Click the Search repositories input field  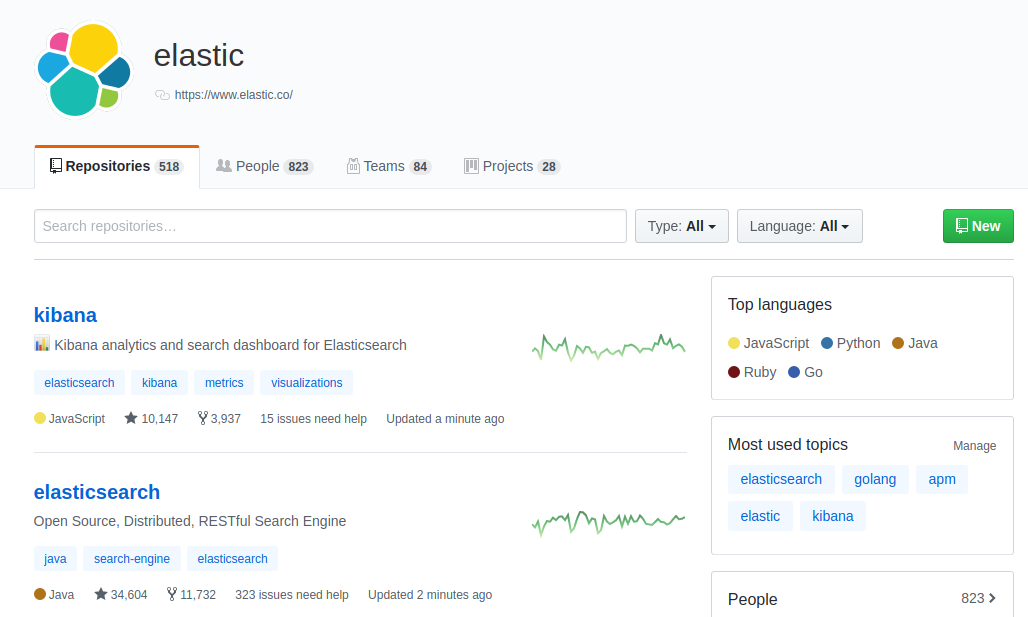[330, 226]
